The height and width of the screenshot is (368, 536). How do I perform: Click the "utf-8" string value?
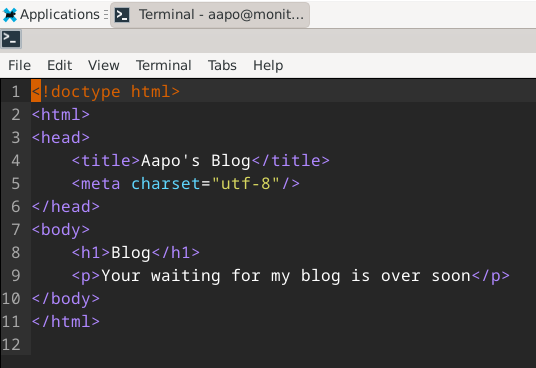(245, 183)
